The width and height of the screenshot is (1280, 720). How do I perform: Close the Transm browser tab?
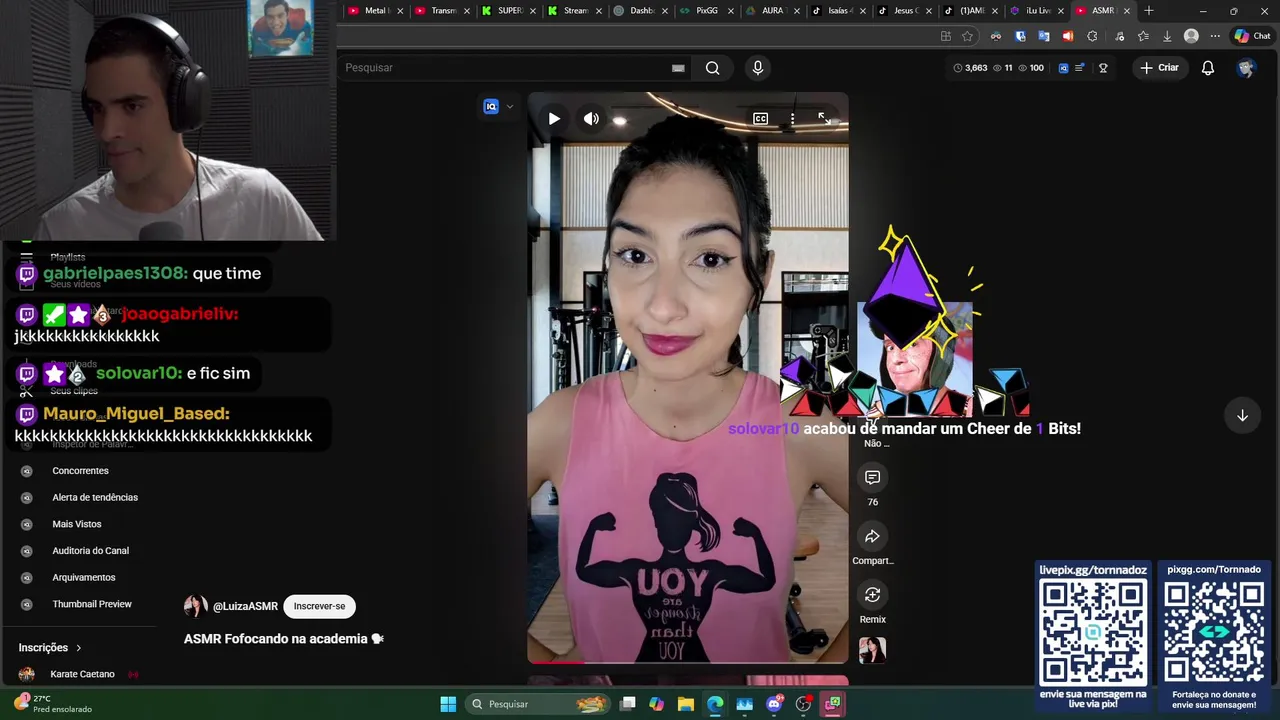466,11
